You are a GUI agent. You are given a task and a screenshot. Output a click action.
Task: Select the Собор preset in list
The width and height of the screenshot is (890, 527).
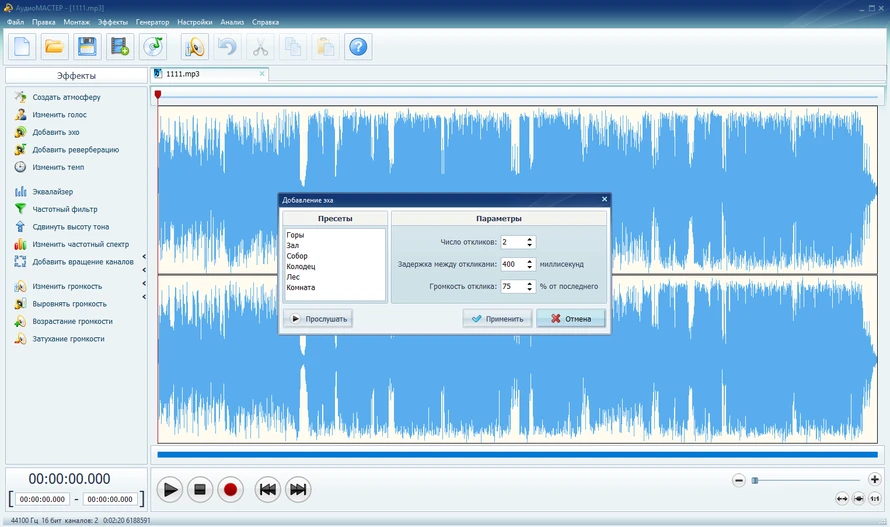coord(297,256)
